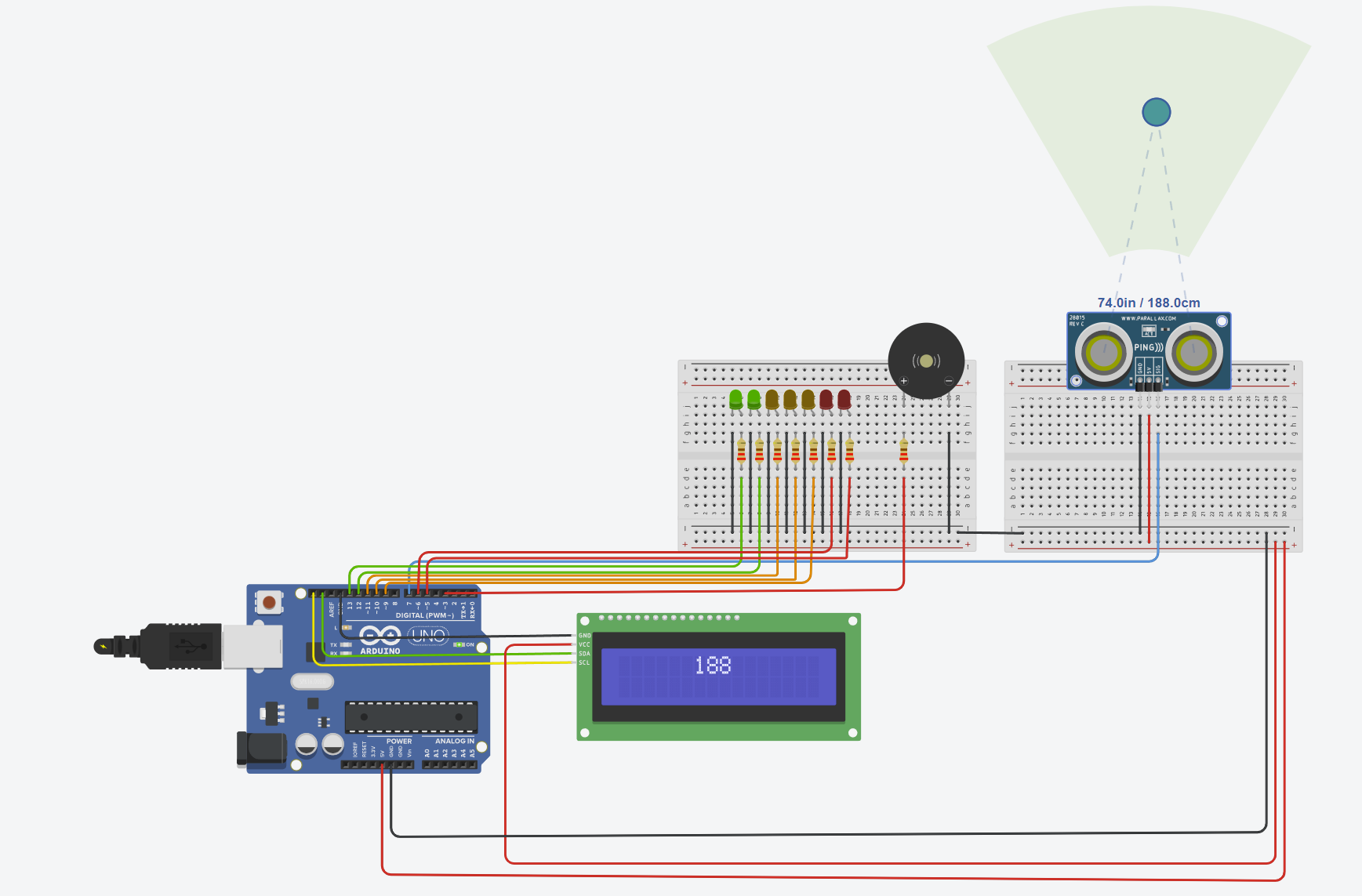Click the Arduino crystal oscillator component
The image size is (1362, 896).
pyautogui.click(x=312, y=681)
